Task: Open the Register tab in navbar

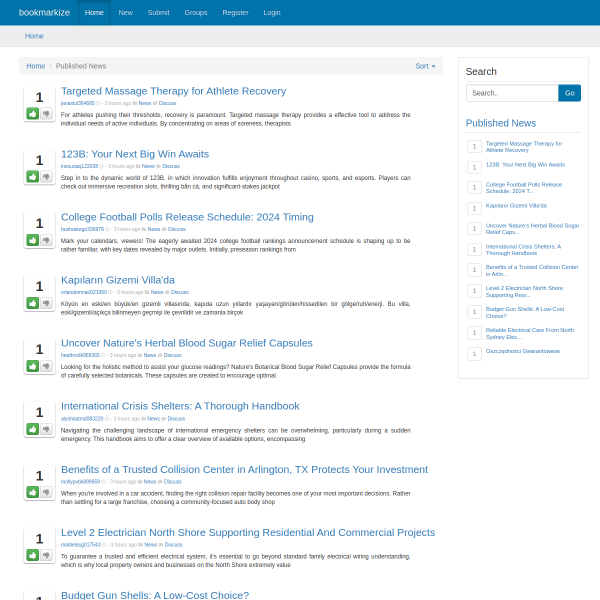Action: pos(235,12)
